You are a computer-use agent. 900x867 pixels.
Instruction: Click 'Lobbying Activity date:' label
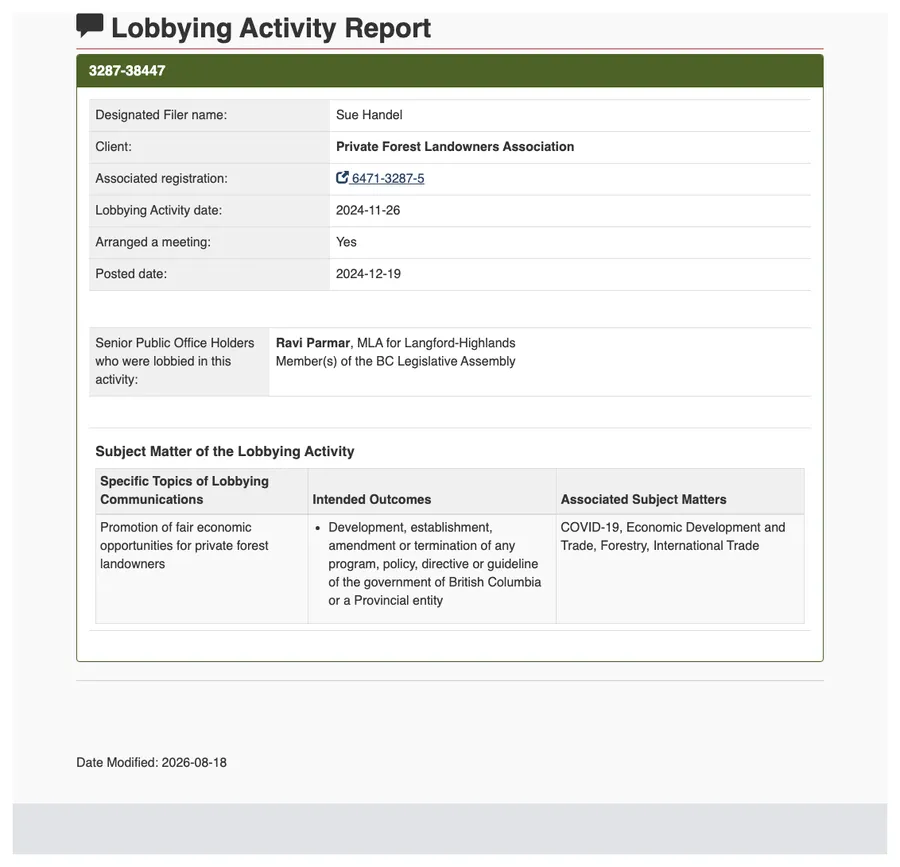click(x=158, y=210)
